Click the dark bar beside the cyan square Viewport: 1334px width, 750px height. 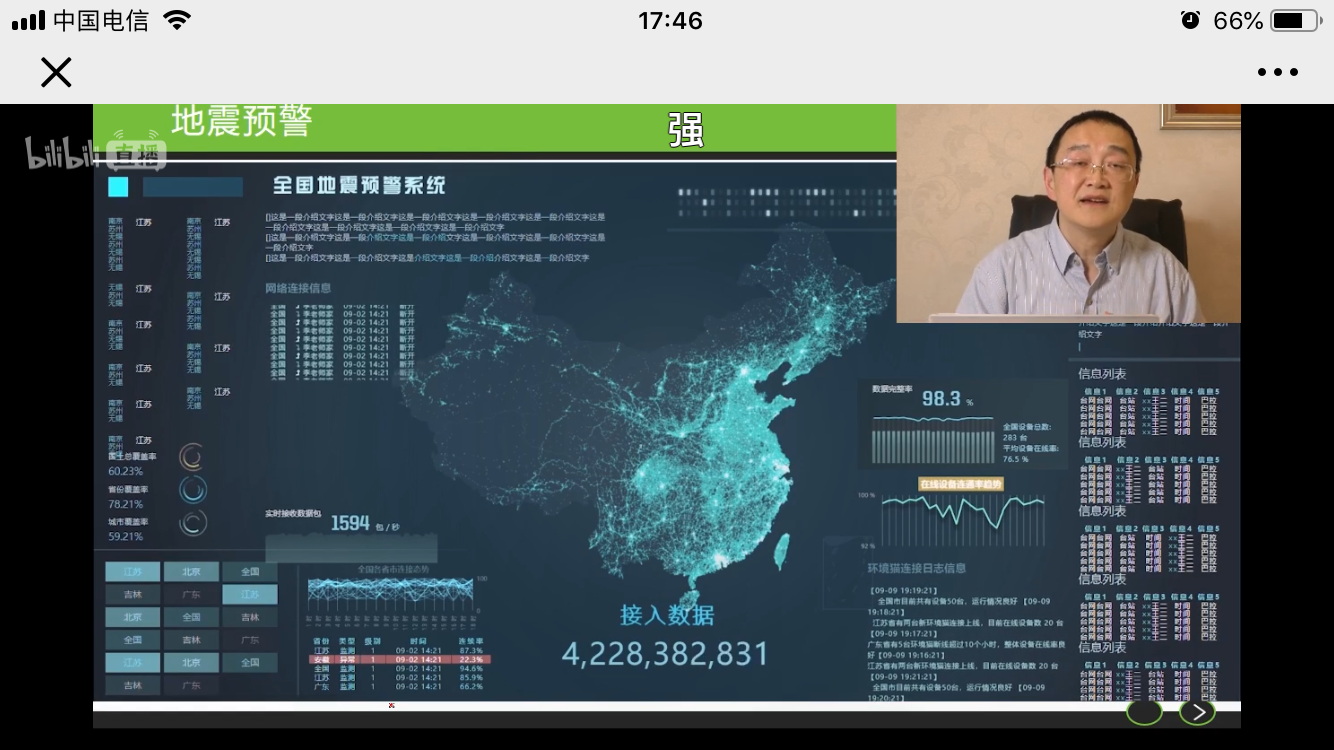[193, 187]
